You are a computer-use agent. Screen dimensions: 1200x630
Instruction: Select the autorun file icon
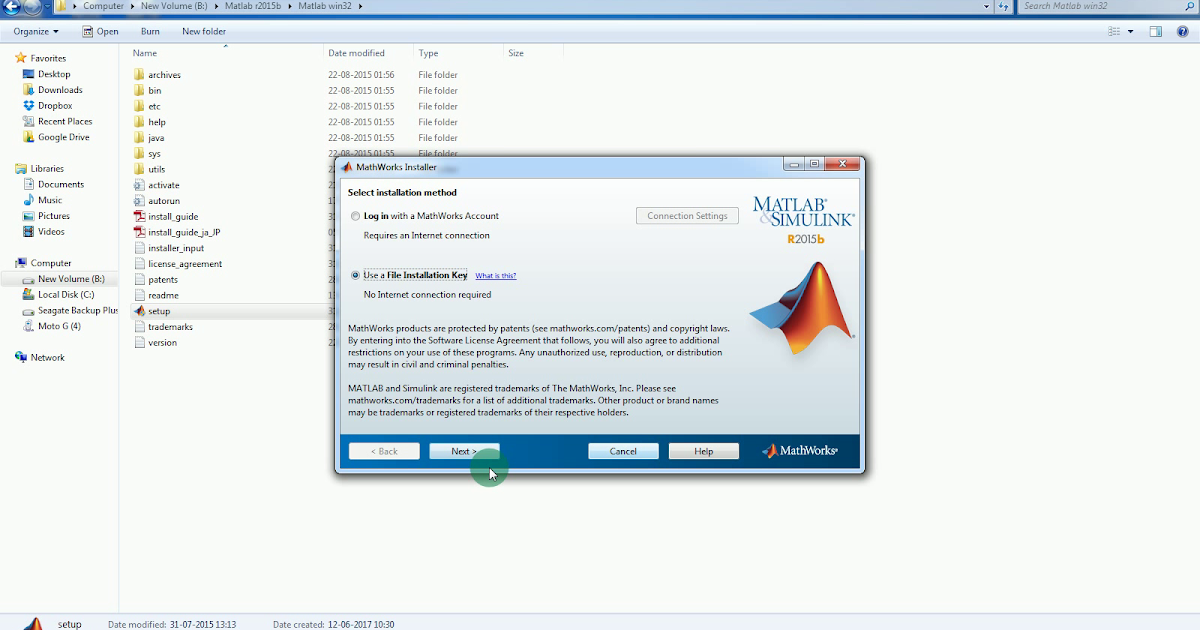click(139, 201)
